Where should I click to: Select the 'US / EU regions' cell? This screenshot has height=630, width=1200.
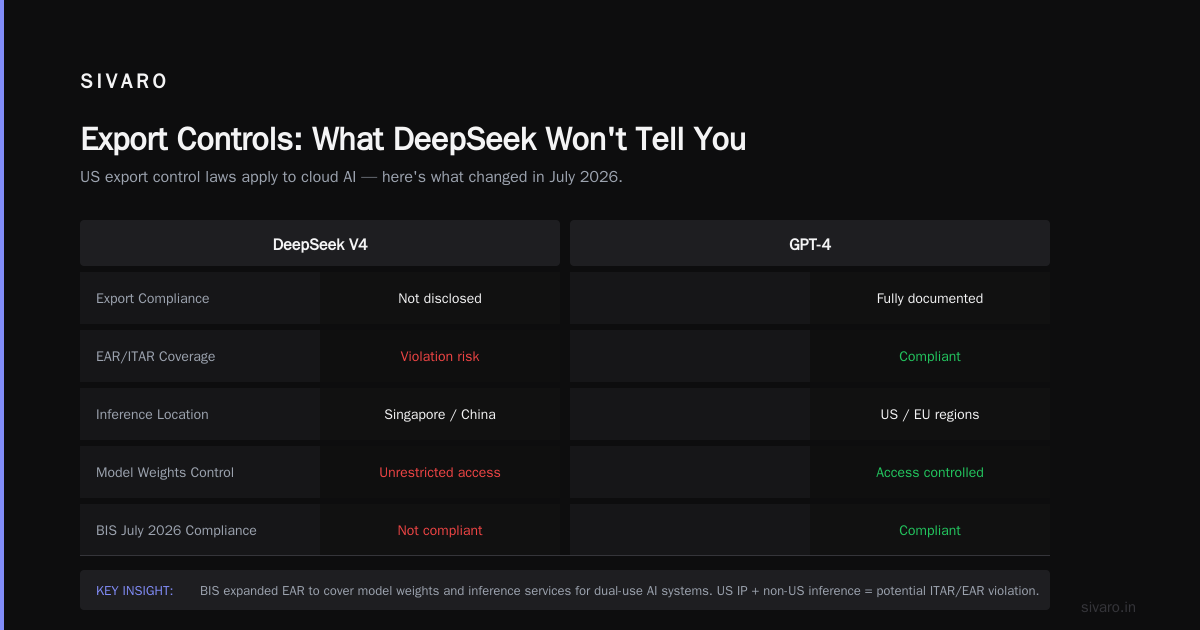tap(930, 414)
